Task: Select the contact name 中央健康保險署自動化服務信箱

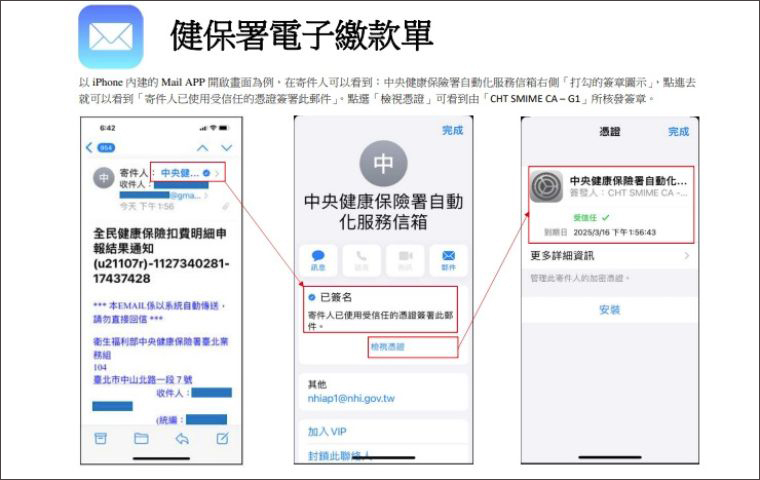Action: tap(383, 212)
